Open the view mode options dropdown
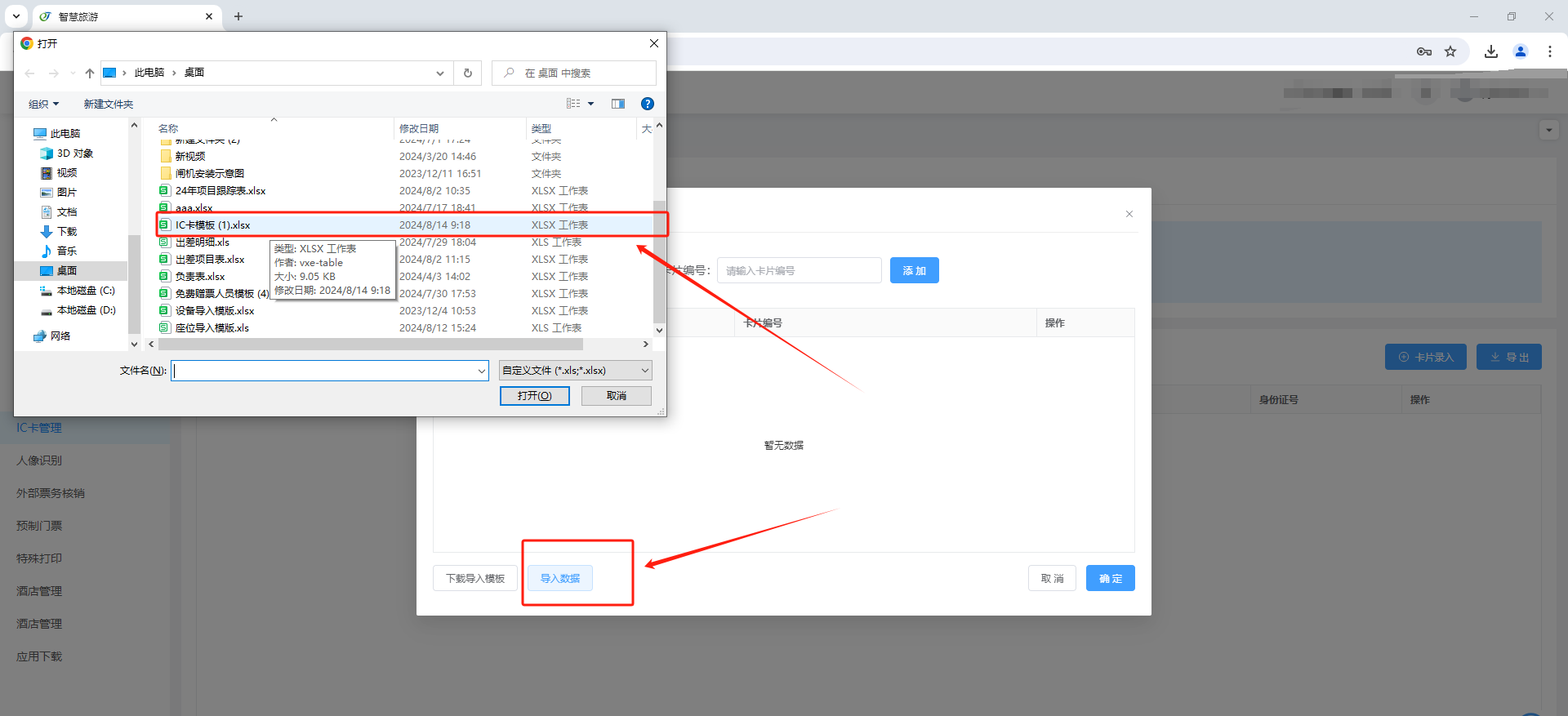 click(x=590, y=104)
